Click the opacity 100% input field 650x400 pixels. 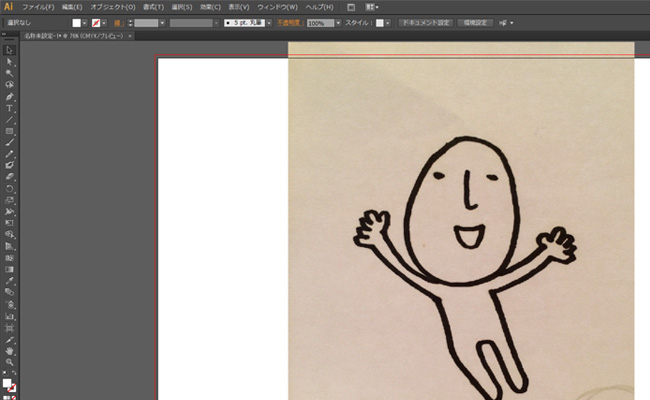[319, 22]
